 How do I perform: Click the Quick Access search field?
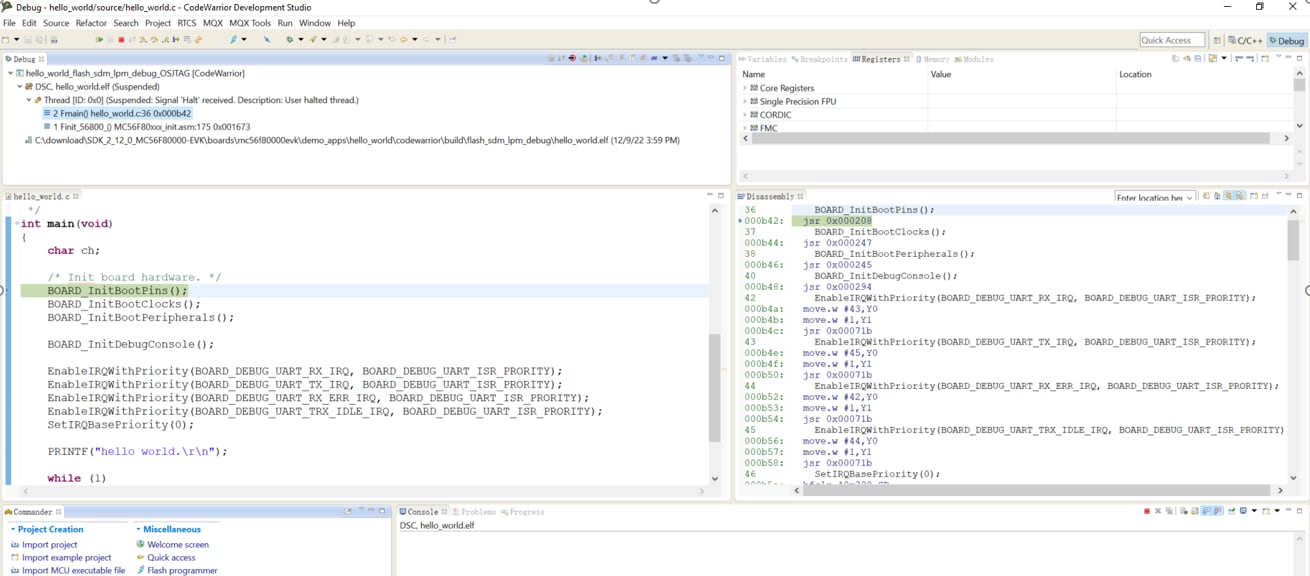tap(1173, 40)
